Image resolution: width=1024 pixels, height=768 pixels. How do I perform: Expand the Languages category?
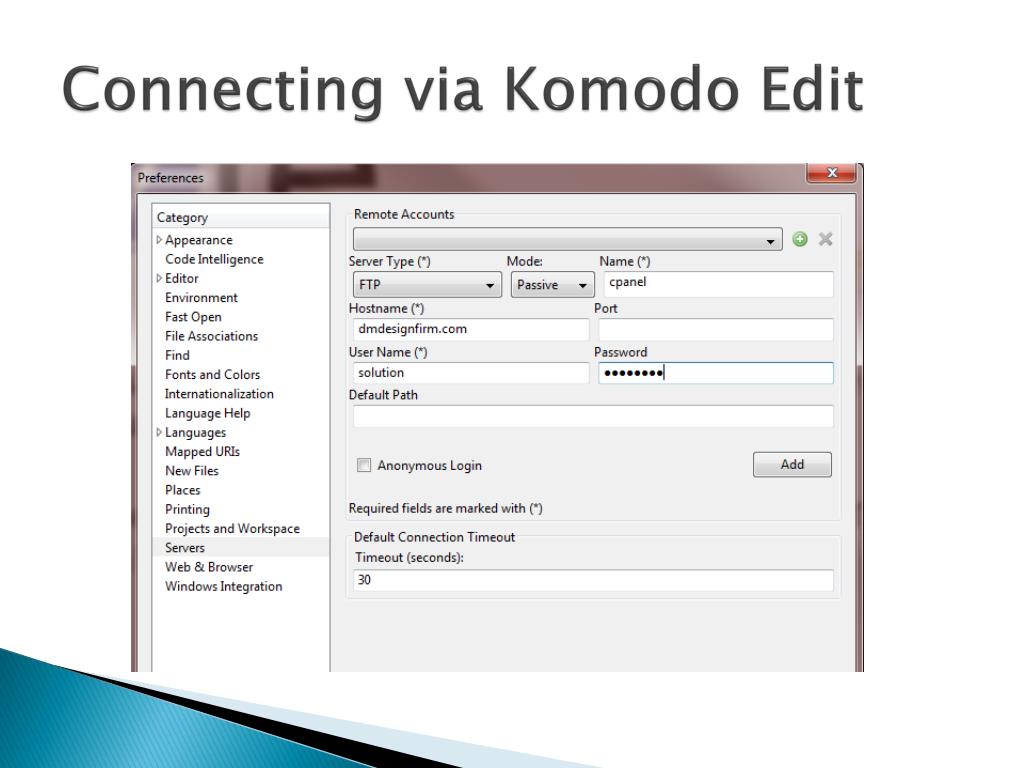(159, 432)
